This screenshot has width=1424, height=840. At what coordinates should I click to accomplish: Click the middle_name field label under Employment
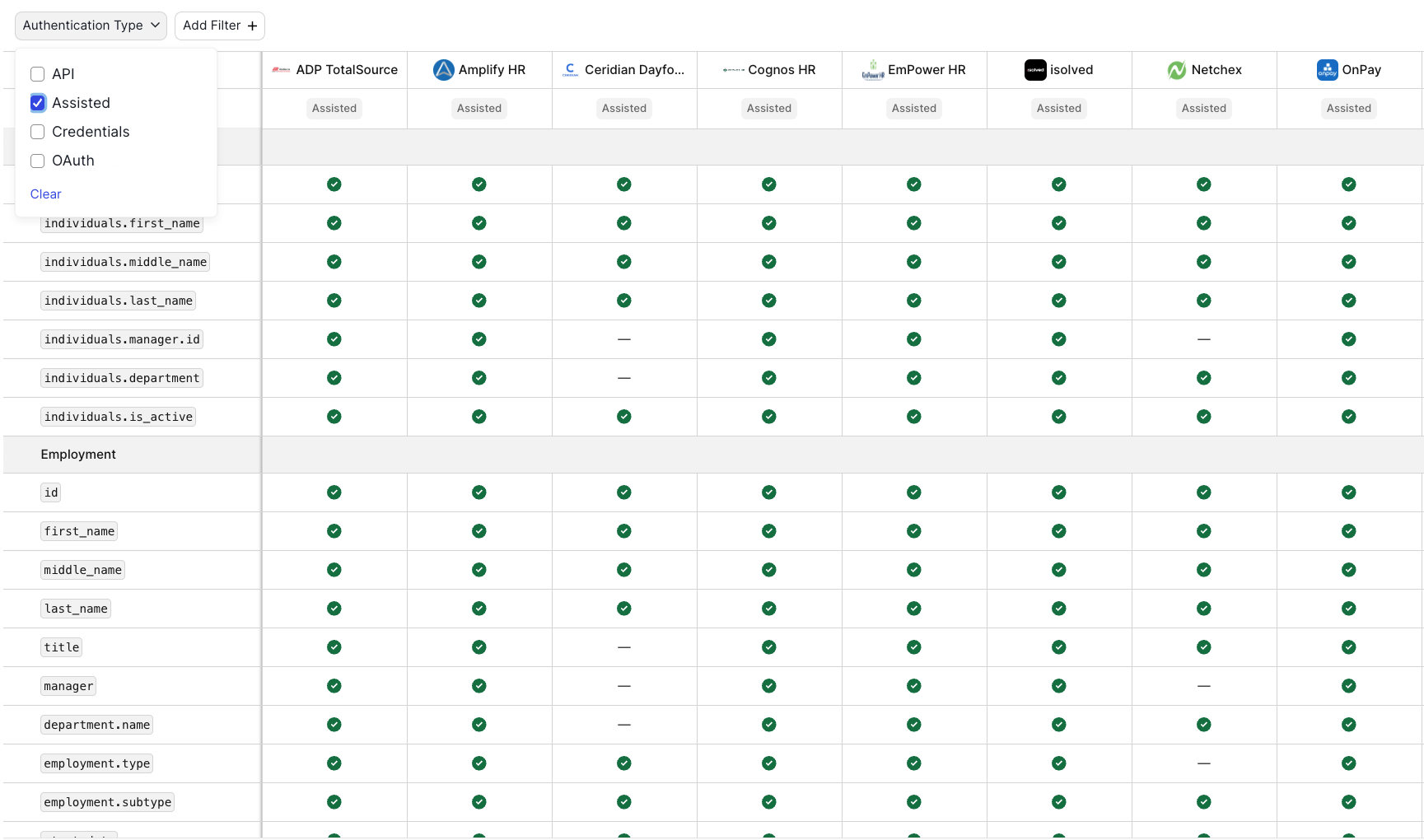pyautogui.click(x=82, y=570)
